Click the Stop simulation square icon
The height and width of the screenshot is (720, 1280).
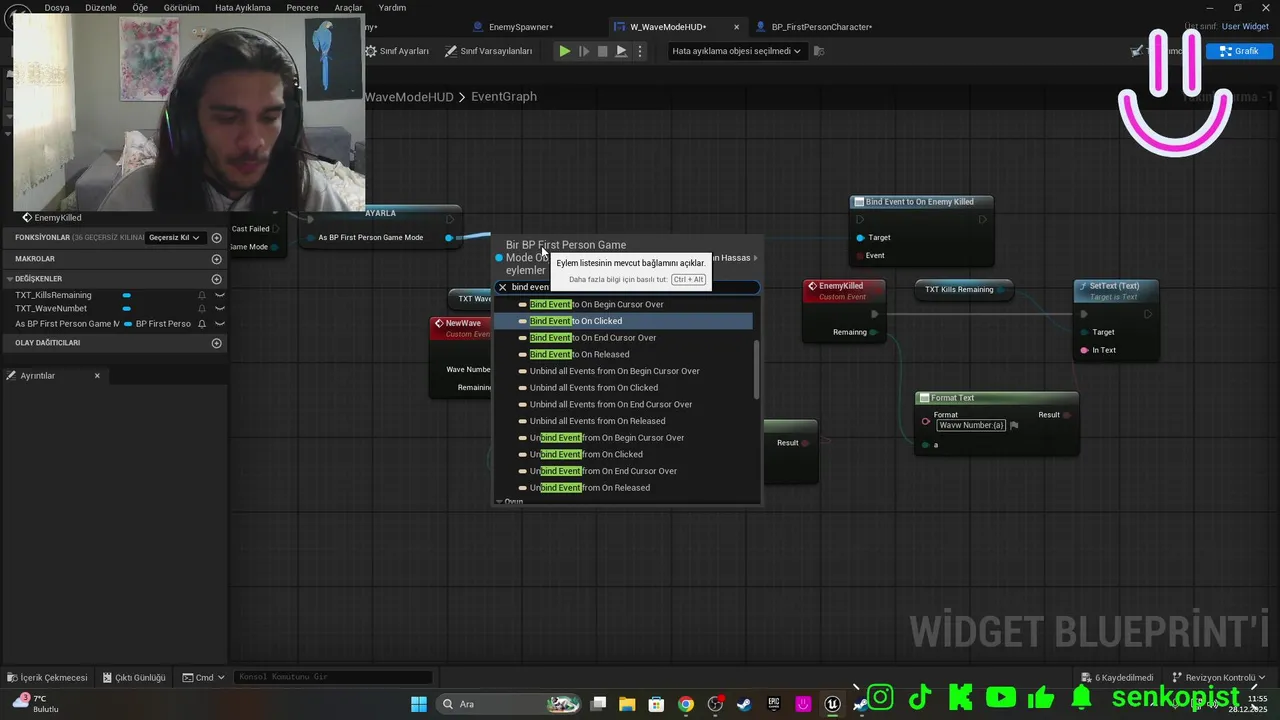[x=602, y=51]
